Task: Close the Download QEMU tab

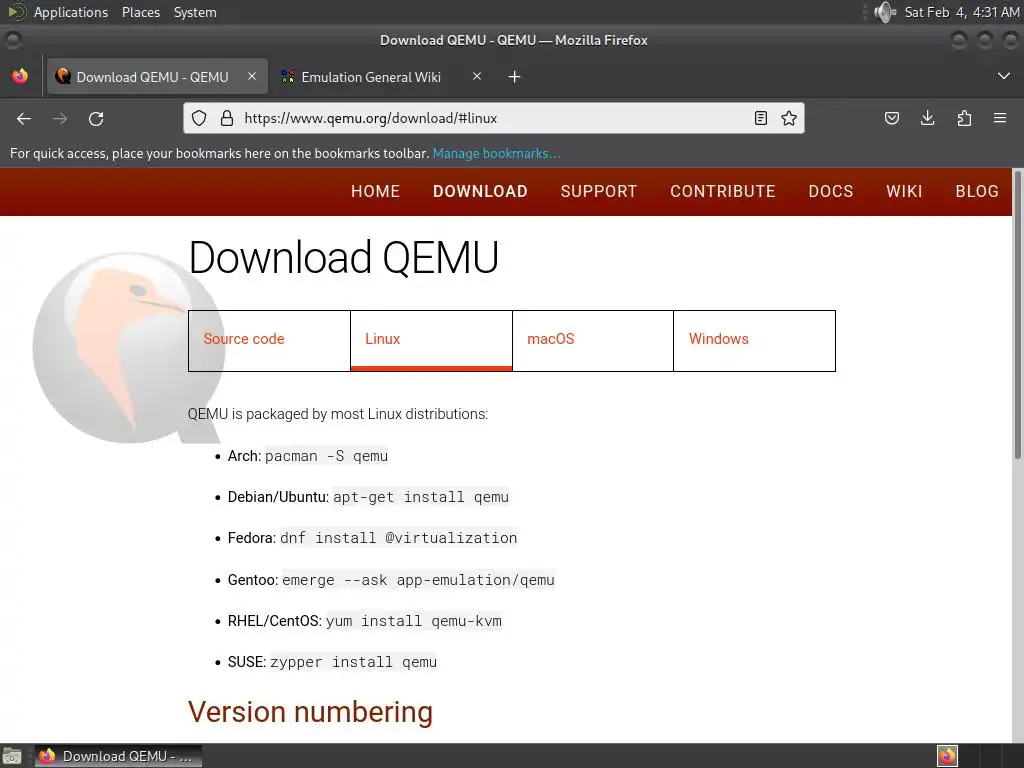Action: click(x=252, y=76)
